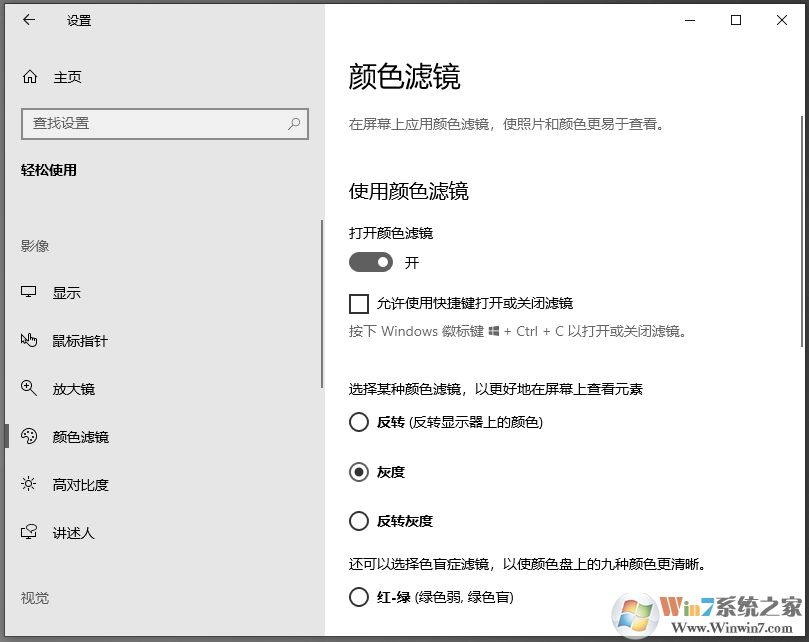This screenshot has height=642, width=809.
Task: Select the 反转 color filter option
Action: coord(359,422)
